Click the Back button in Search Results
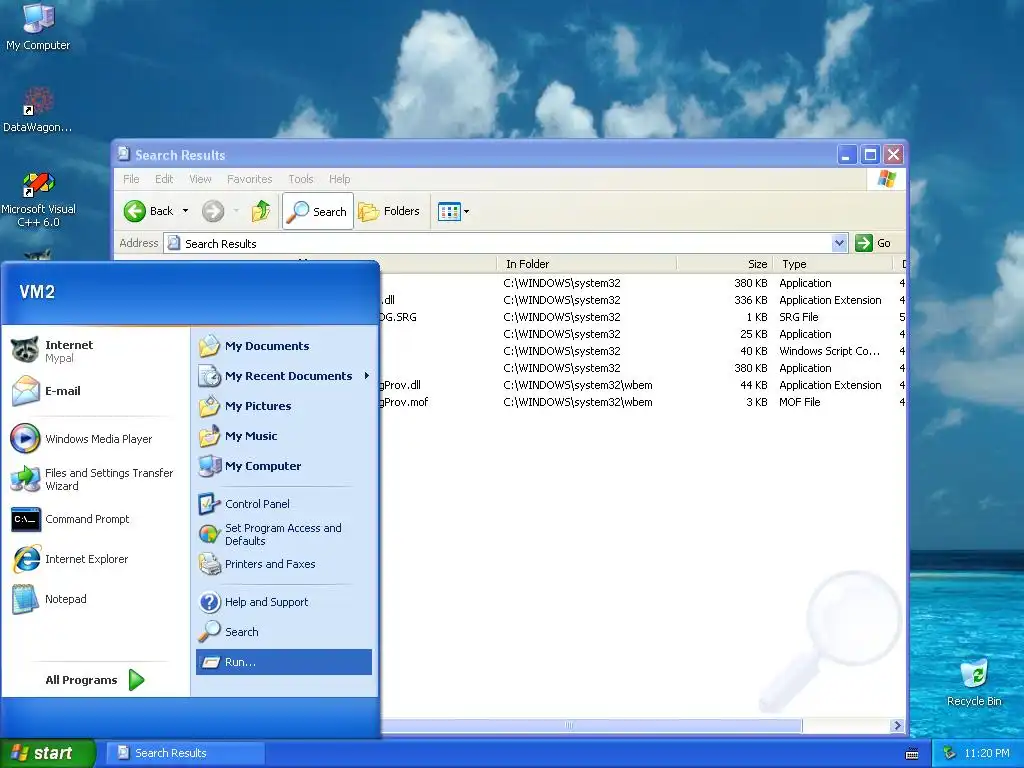1024x768 pixels. [x=149, y=211]
